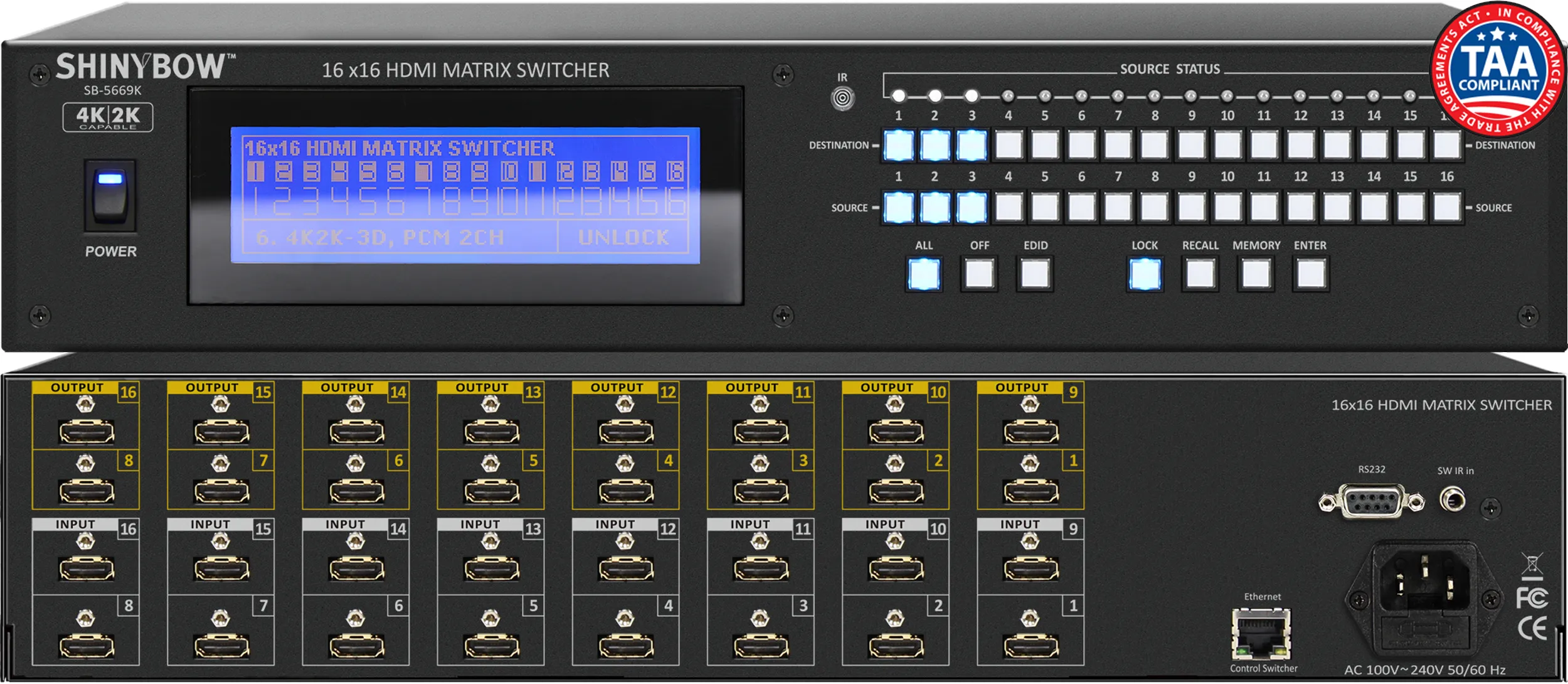Screen dimensions: 1568x684
Task: Select SOURCE button 1
Action: 898,208
